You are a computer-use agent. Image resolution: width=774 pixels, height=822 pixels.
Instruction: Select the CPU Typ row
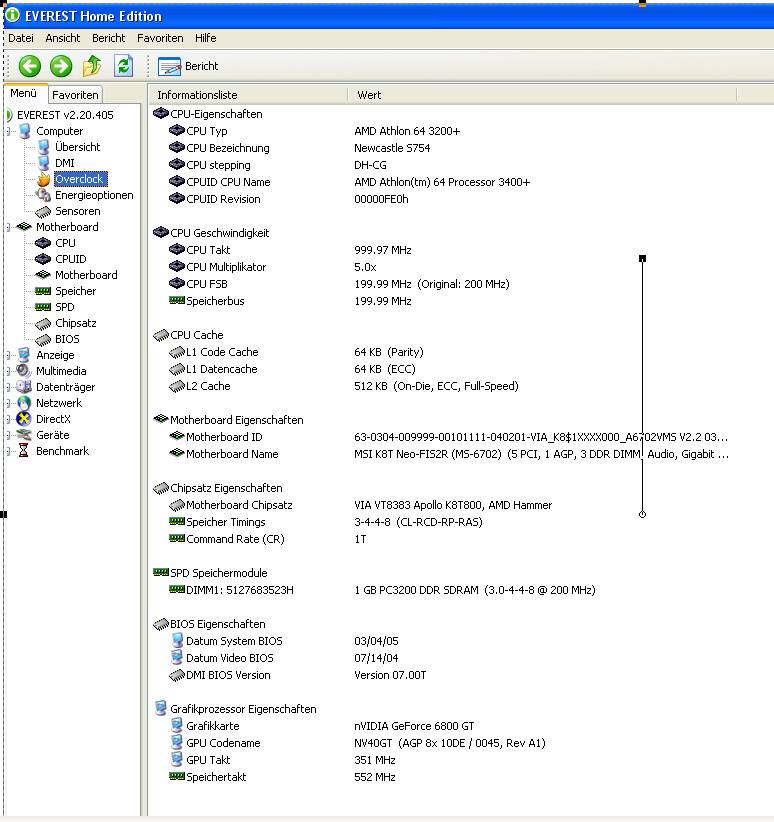tap(315, 131)
